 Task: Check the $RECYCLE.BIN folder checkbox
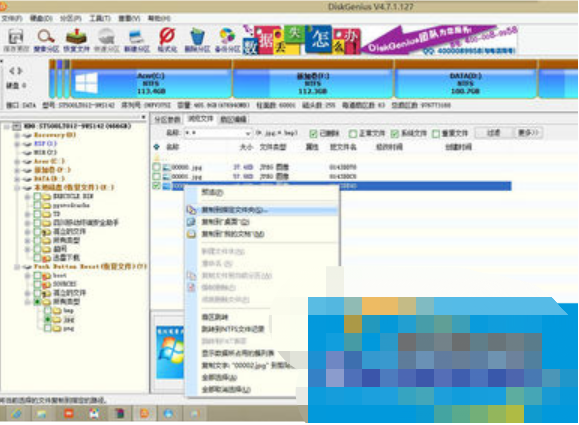point(37,196)
